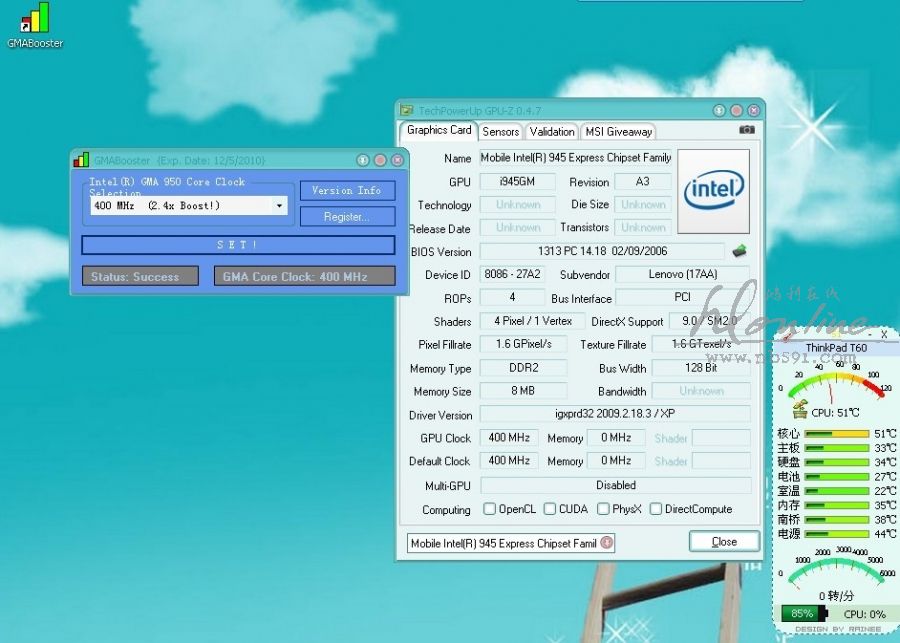
Task: Select the MSI Giveaway tab
Action: [618, 131]
